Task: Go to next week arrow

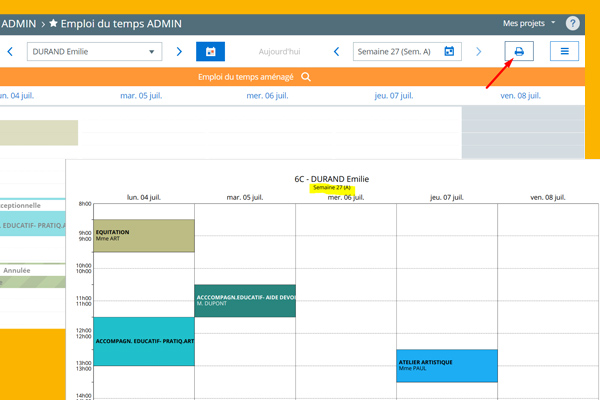Action: [478, 51]
